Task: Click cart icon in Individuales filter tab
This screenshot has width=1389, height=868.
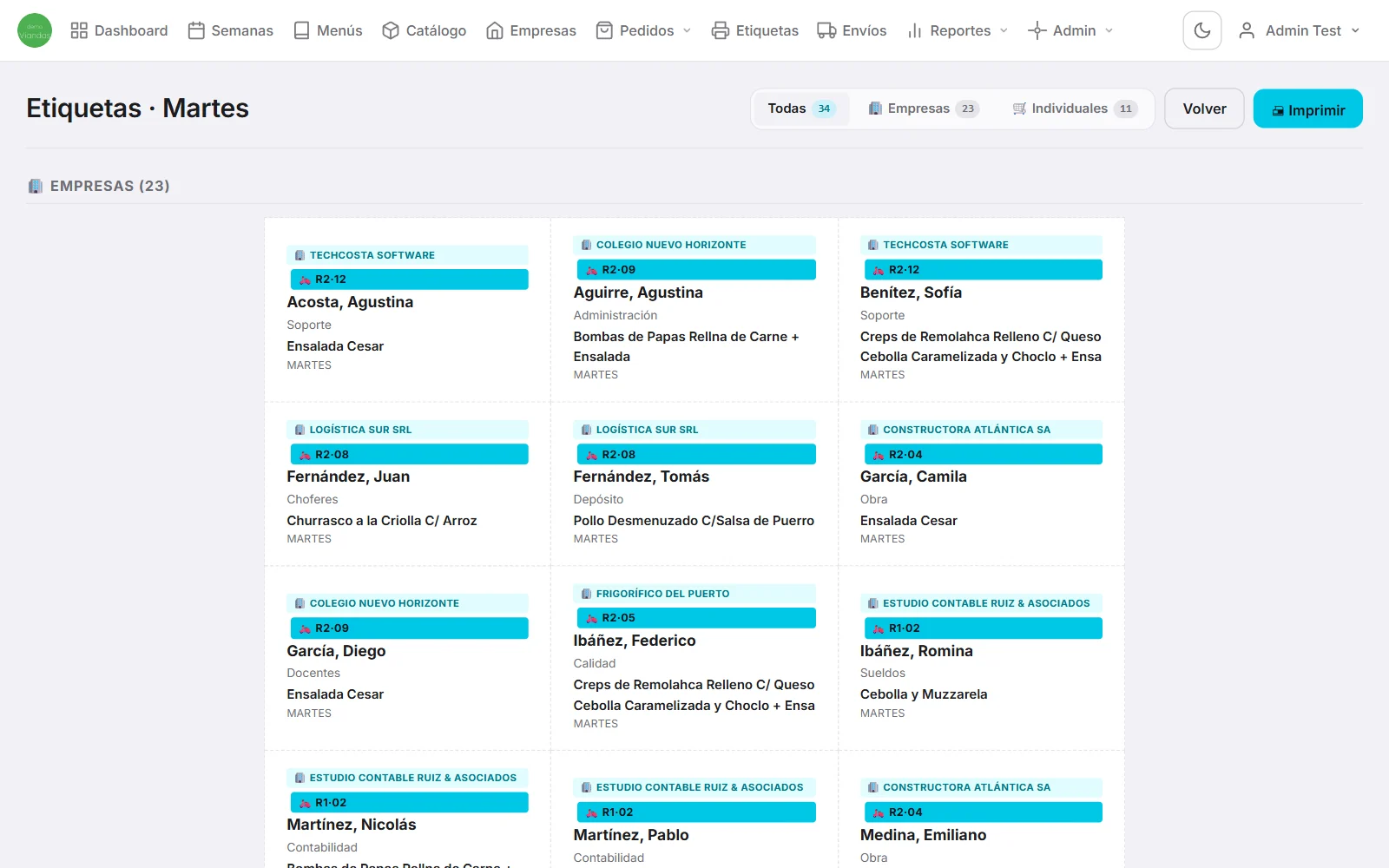Action: (x=1019, y=108)
